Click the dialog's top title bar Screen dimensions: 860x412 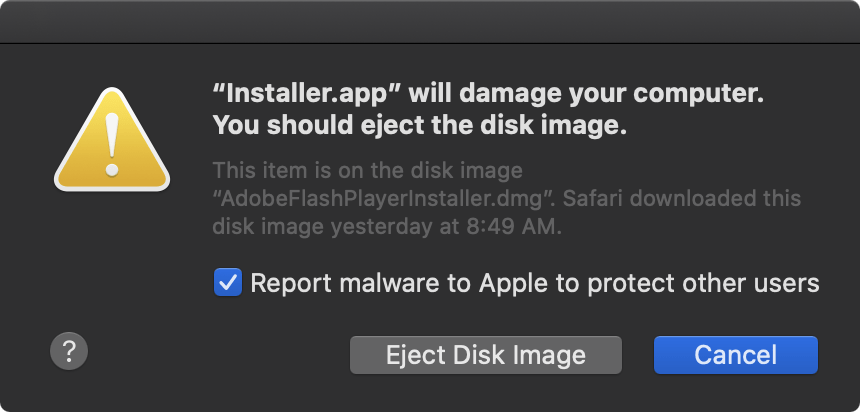click(430, 21)
